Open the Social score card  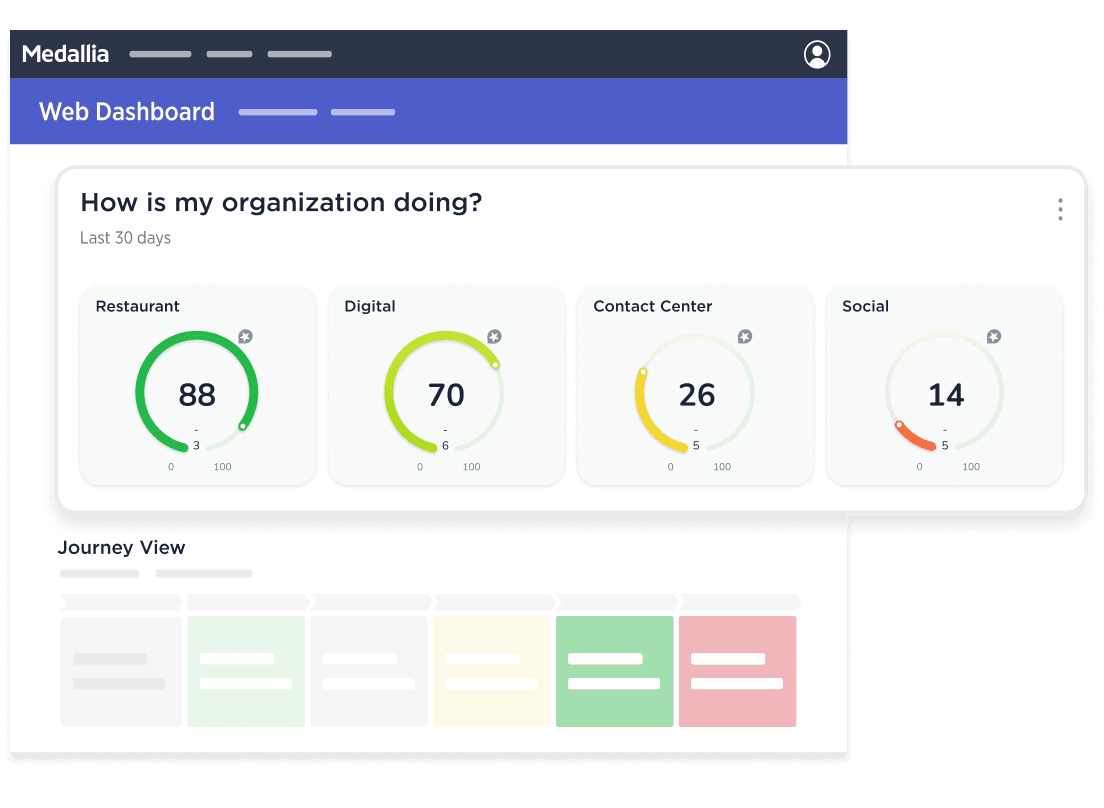coord(944,385)
